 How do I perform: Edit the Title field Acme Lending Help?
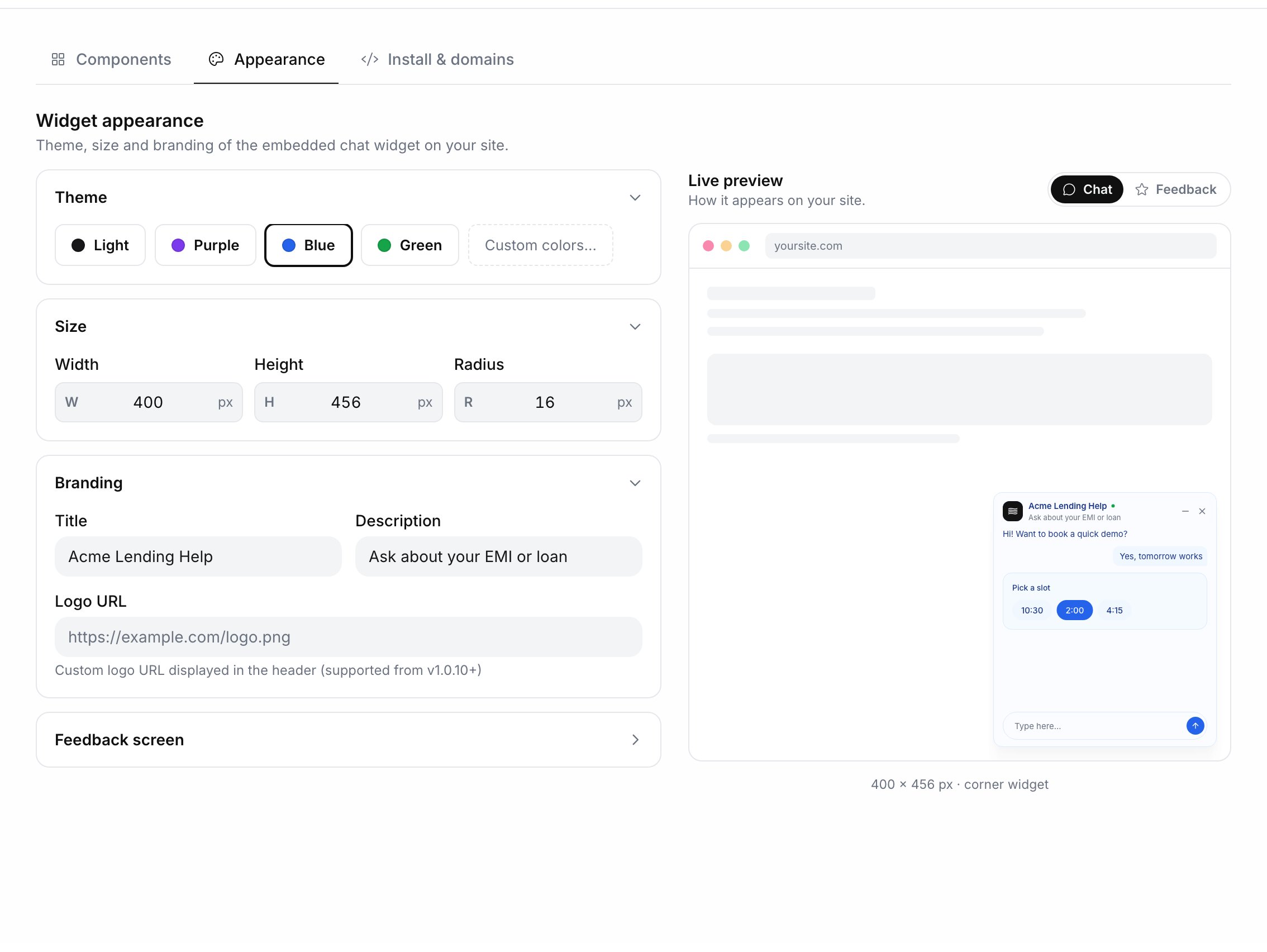click(x=198, y=556)
